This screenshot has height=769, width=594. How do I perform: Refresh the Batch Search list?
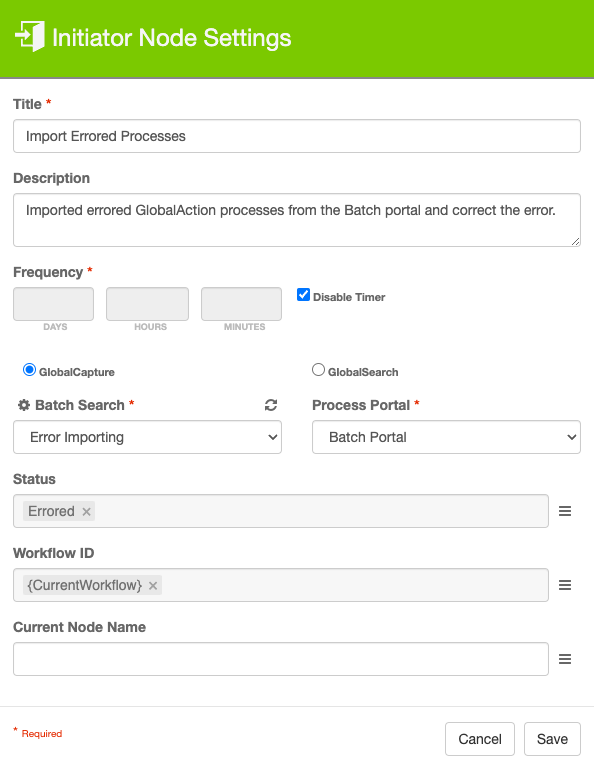click(271, 405)
